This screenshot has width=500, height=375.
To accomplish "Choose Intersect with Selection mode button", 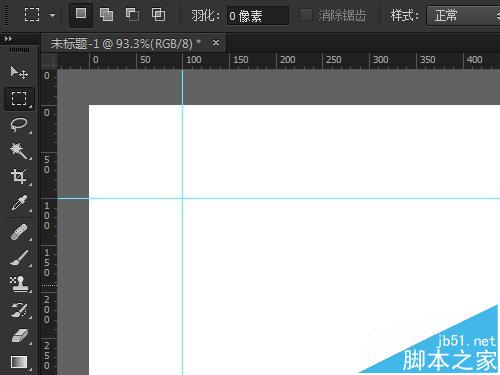I will 158,15.
